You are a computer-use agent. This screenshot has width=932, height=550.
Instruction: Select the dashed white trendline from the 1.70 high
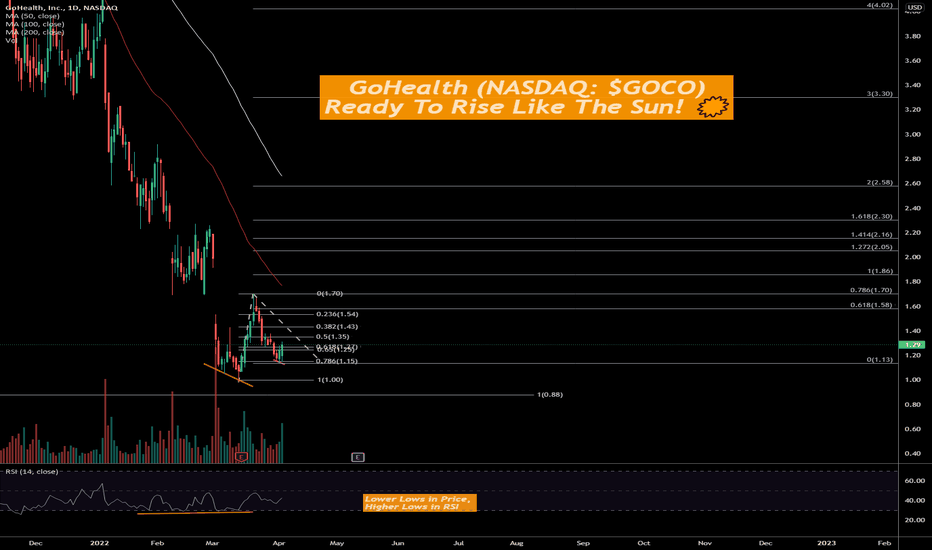(284, 326)
